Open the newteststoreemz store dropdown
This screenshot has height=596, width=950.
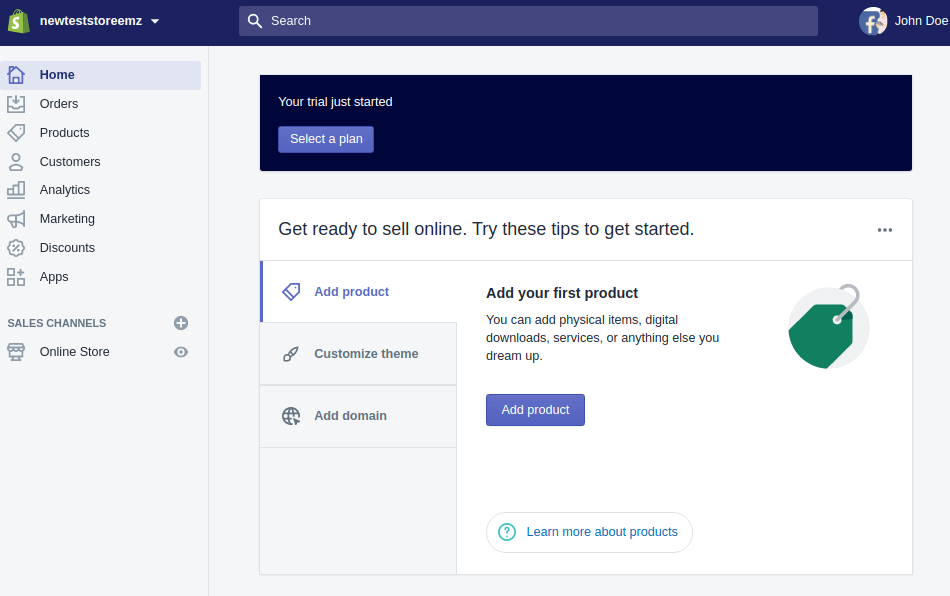click(x=95, y=20)
